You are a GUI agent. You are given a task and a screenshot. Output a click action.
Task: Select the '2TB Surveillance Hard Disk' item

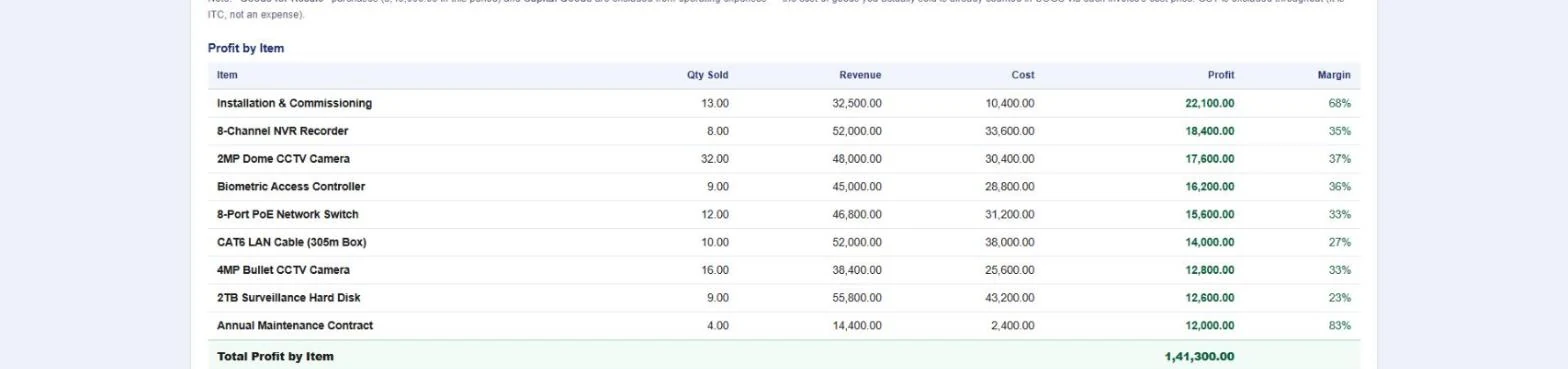288,298
